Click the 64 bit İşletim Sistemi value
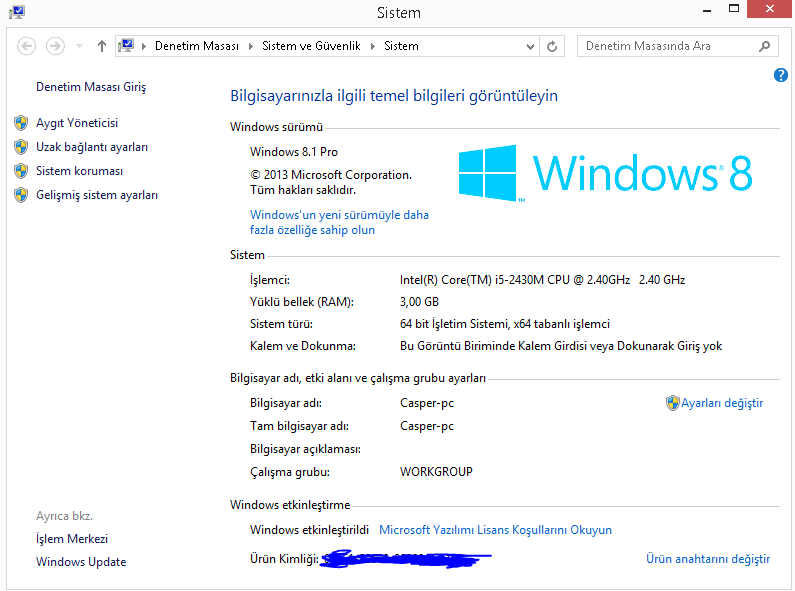Image resolution: width=795 pixels, height=591 pixels. pyautogui.click(x=504, y=324)
